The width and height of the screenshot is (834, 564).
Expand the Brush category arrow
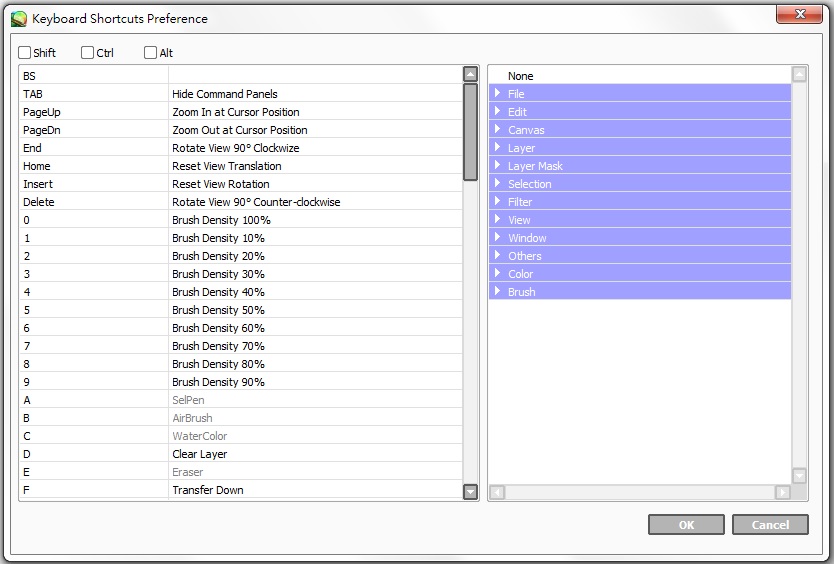pos(497,291)
